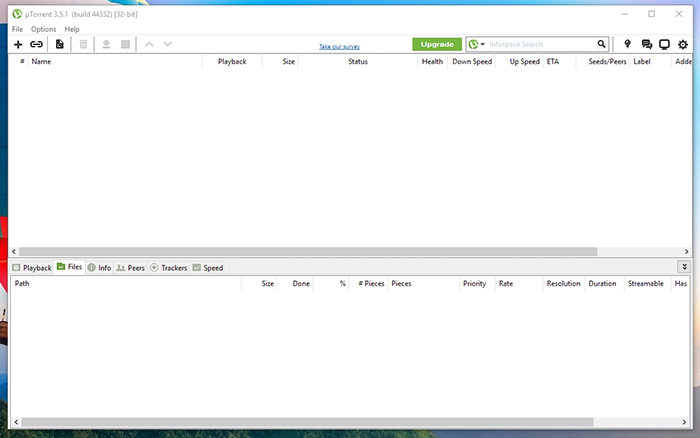
Task: Open the Help menu
Action: 72,29
